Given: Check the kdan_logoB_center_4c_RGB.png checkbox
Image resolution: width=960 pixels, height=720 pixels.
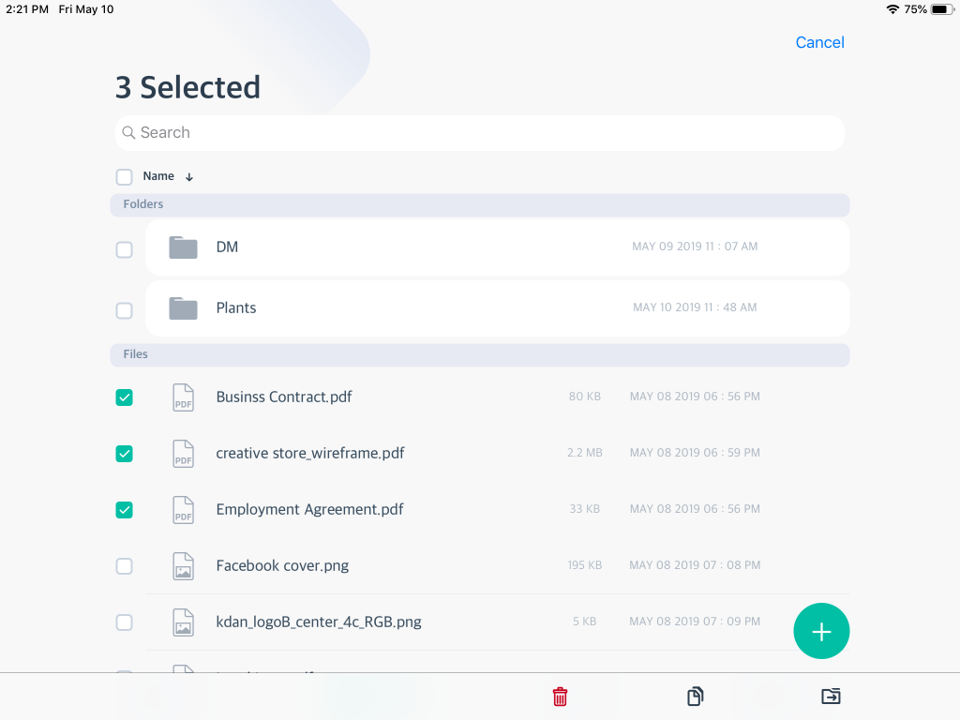Looking at the screenshot, I should tap(124, 623).
